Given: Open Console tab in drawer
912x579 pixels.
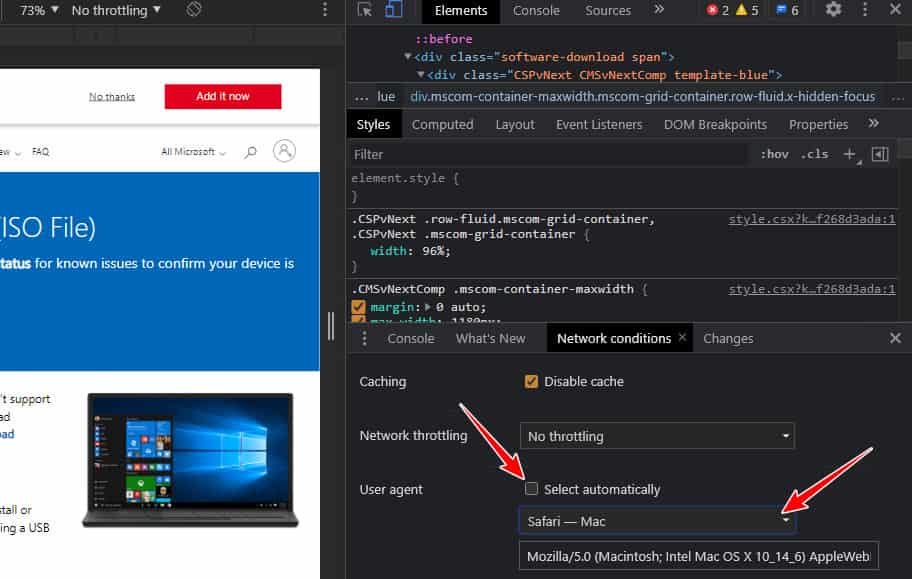Looking at the screenshot, I should coord(411,339).
